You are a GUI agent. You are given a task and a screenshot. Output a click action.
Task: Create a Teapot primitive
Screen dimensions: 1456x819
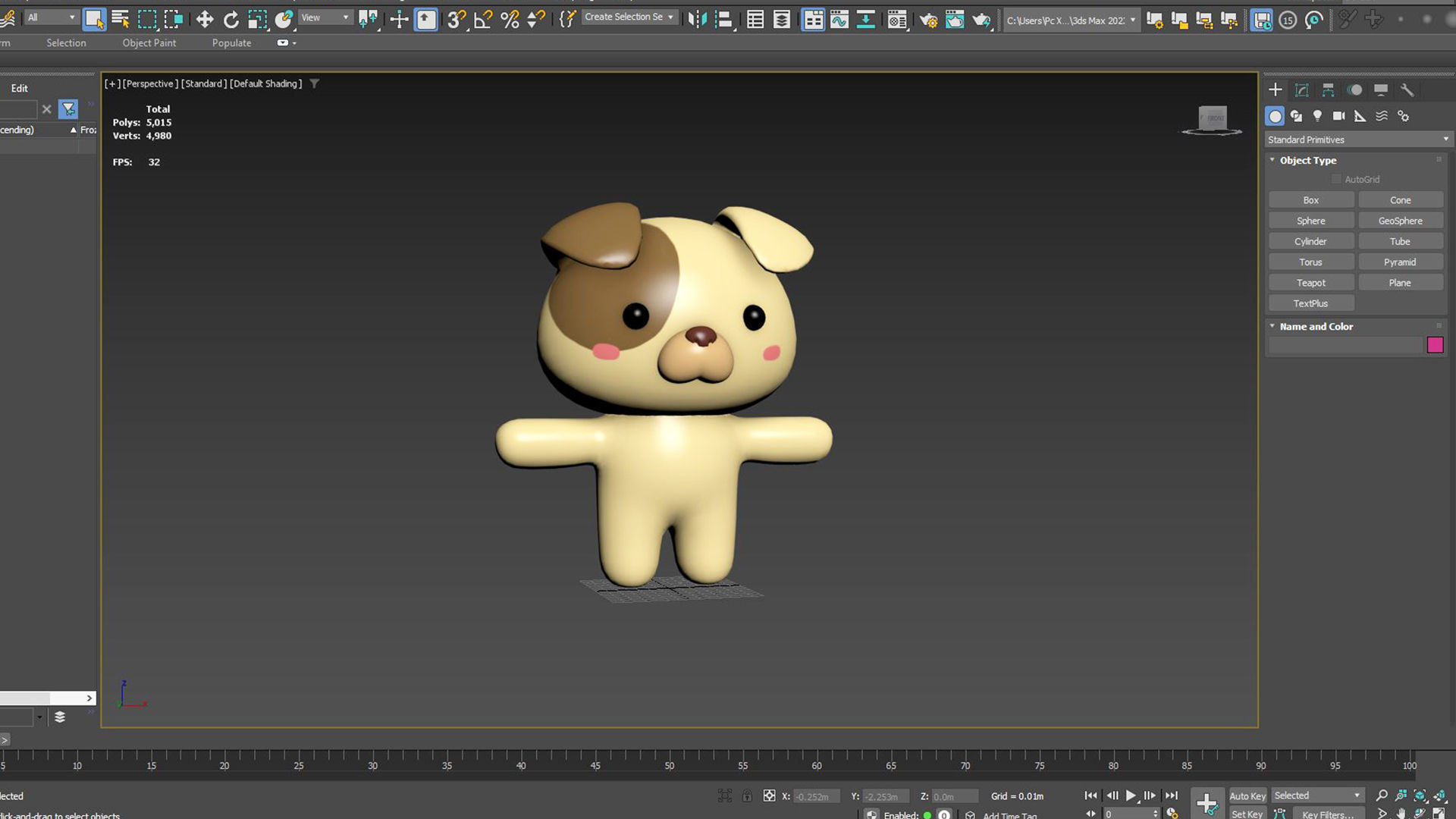pyautogui.click(x=1311, y=283)
